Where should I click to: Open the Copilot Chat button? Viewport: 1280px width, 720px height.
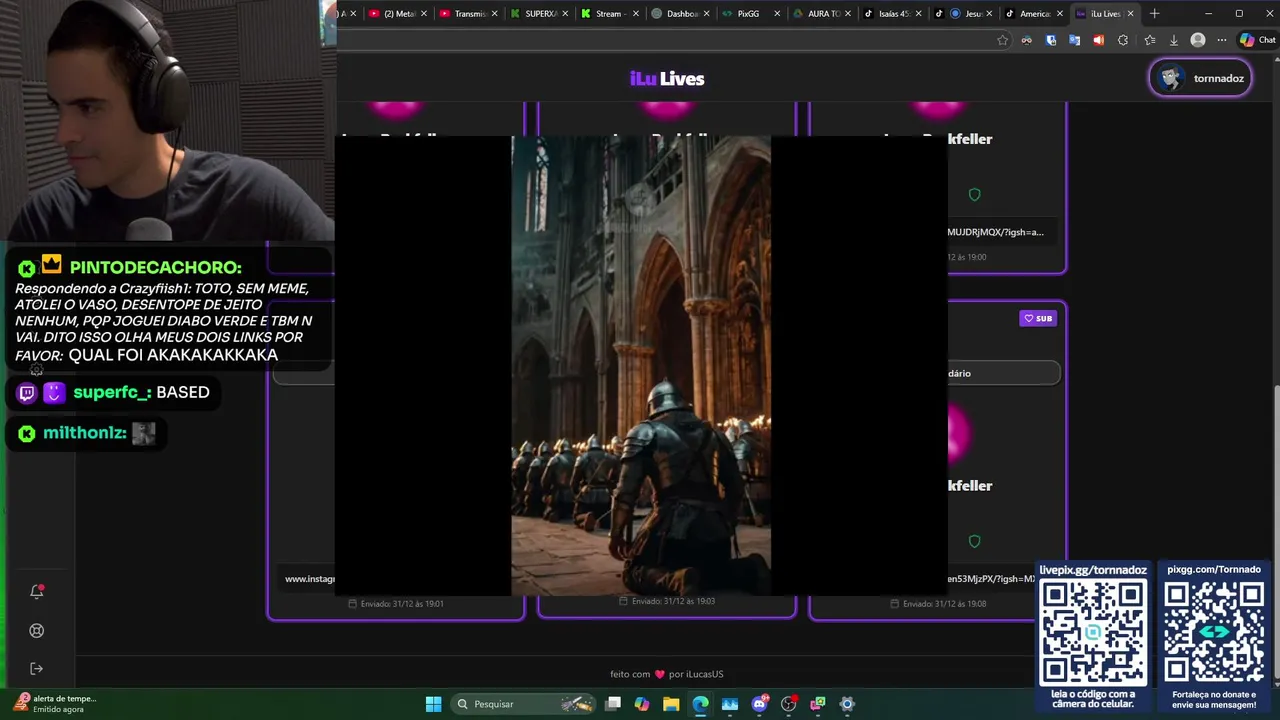tap(1257, 40)
